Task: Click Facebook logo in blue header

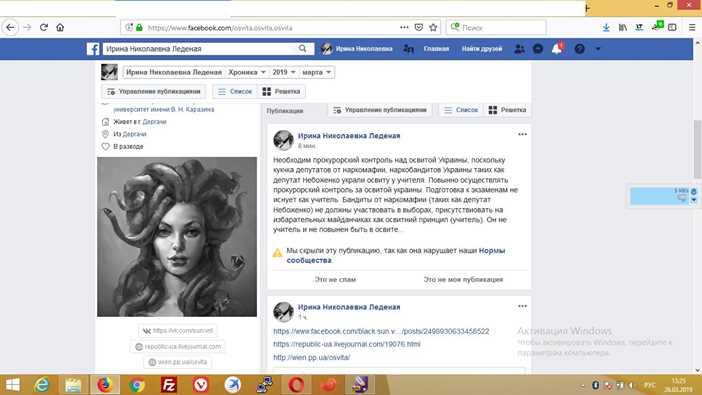Action: [93, 49]
